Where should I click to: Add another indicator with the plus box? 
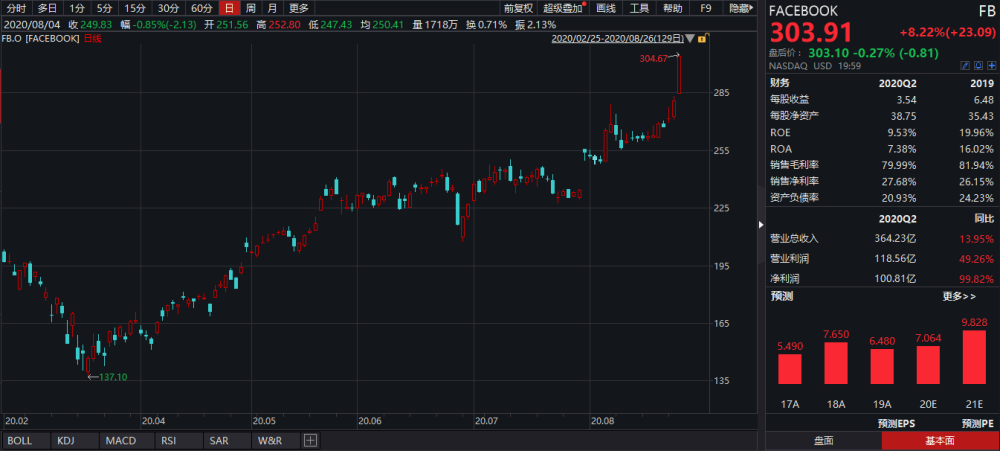coord(311,440)
